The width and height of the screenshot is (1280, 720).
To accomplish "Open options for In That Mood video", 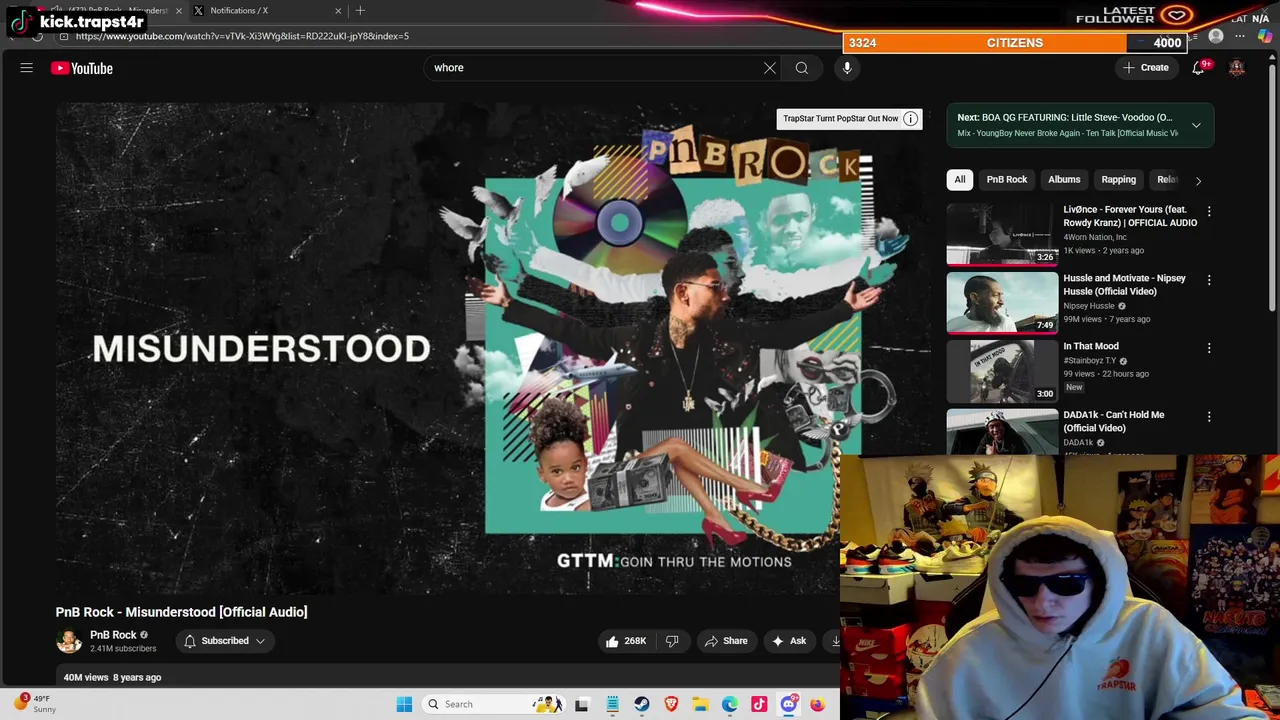I will [1209, 348].
